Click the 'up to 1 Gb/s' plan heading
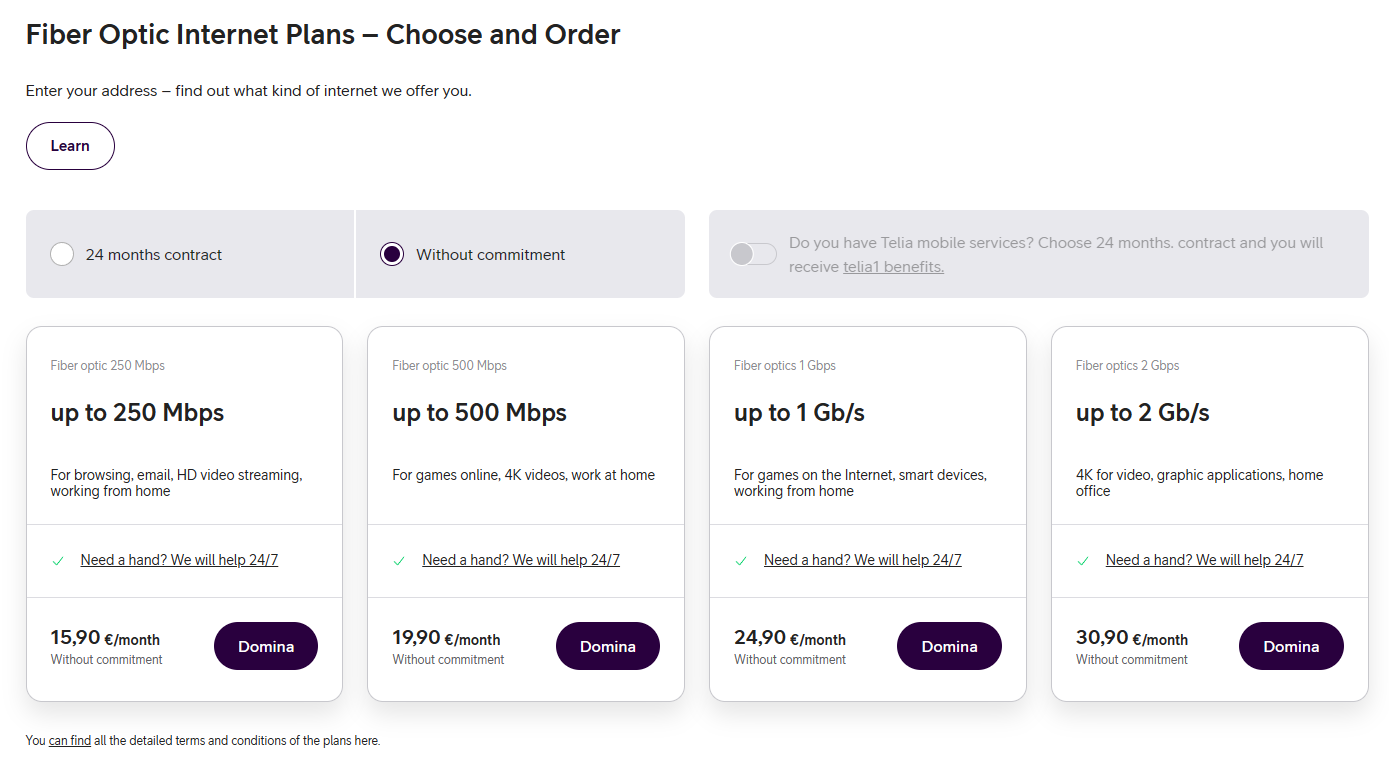Viewport: 1389px width, 757px height. point(799,412)
